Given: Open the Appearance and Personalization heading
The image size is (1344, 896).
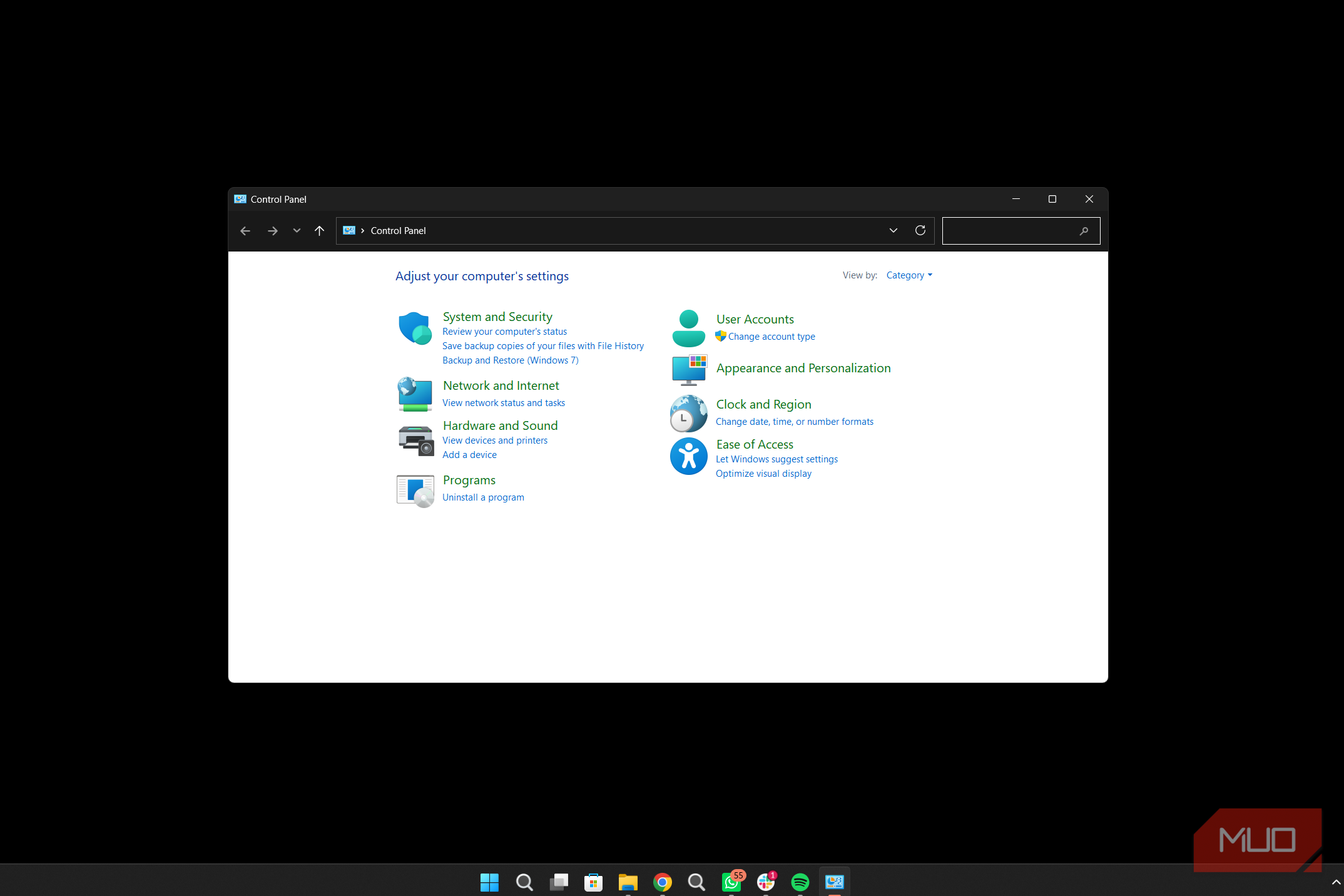Looking at the screenshot, I should (x=803, y=368).
